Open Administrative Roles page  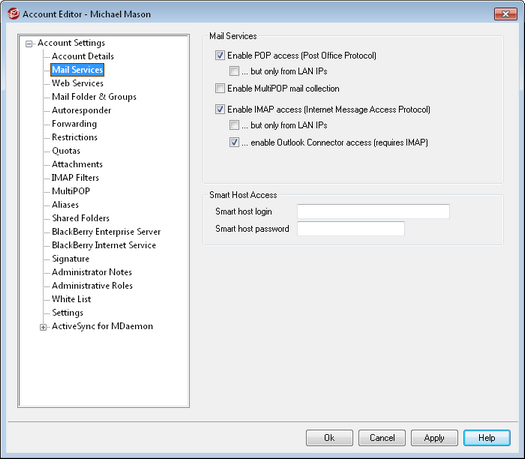92,286
